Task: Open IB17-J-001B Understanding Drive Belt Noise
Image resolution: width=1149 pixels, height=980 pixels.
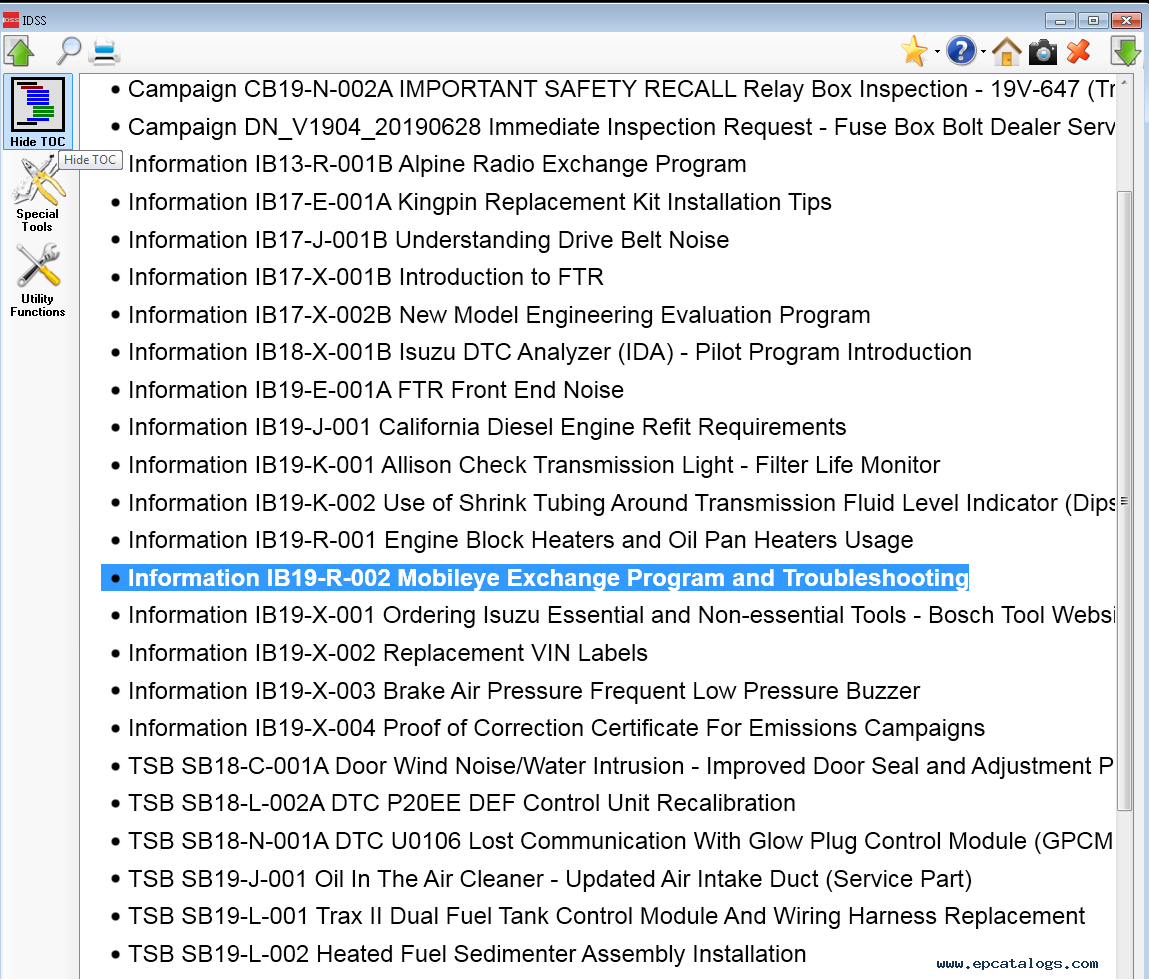Action: (x=428, y=240)
